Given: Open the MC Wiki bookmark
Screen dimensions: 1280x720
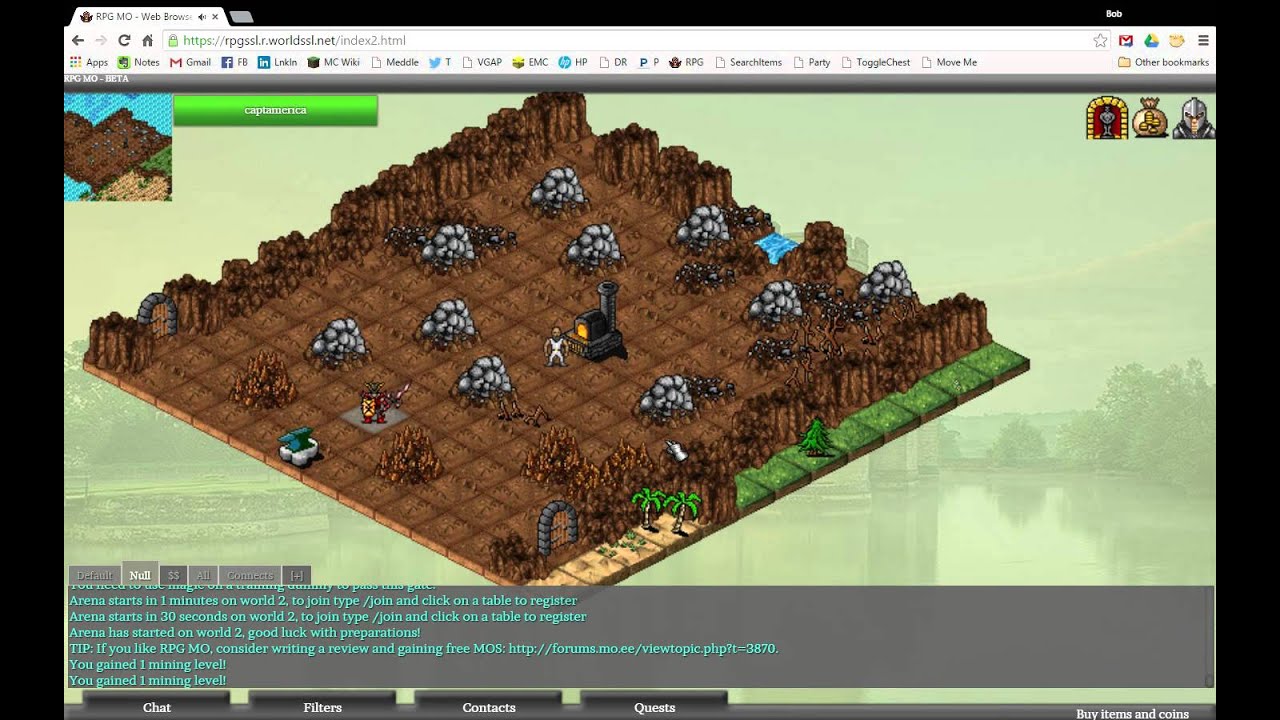Looking at the screenshot, I should coord(333,62).
